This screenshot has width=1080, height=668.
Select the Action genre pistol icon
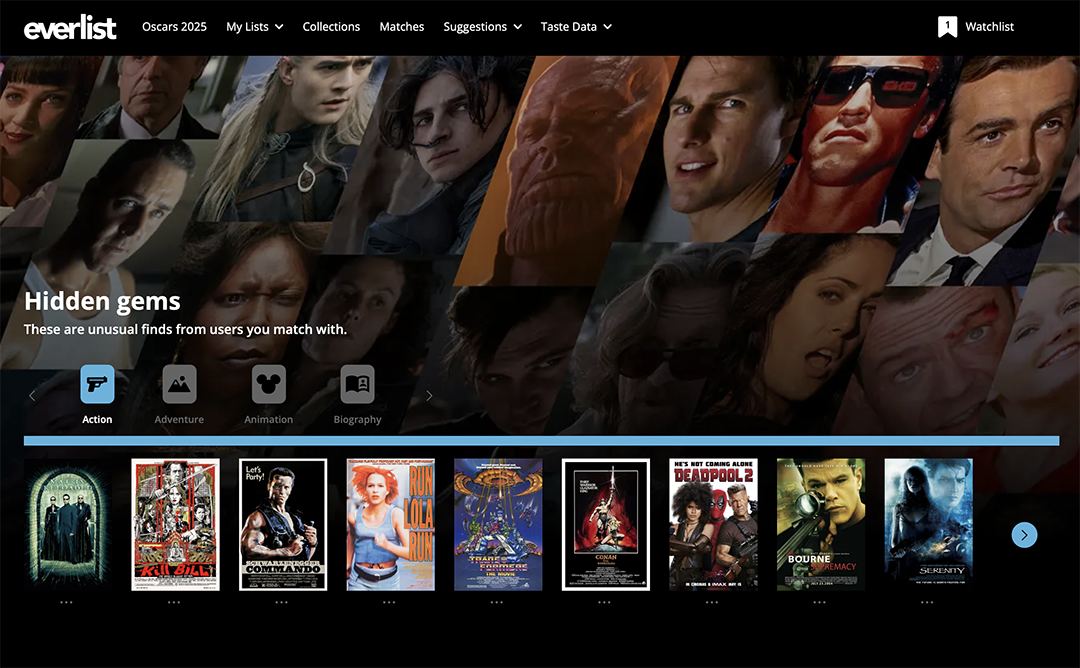[x=97, y=384]
